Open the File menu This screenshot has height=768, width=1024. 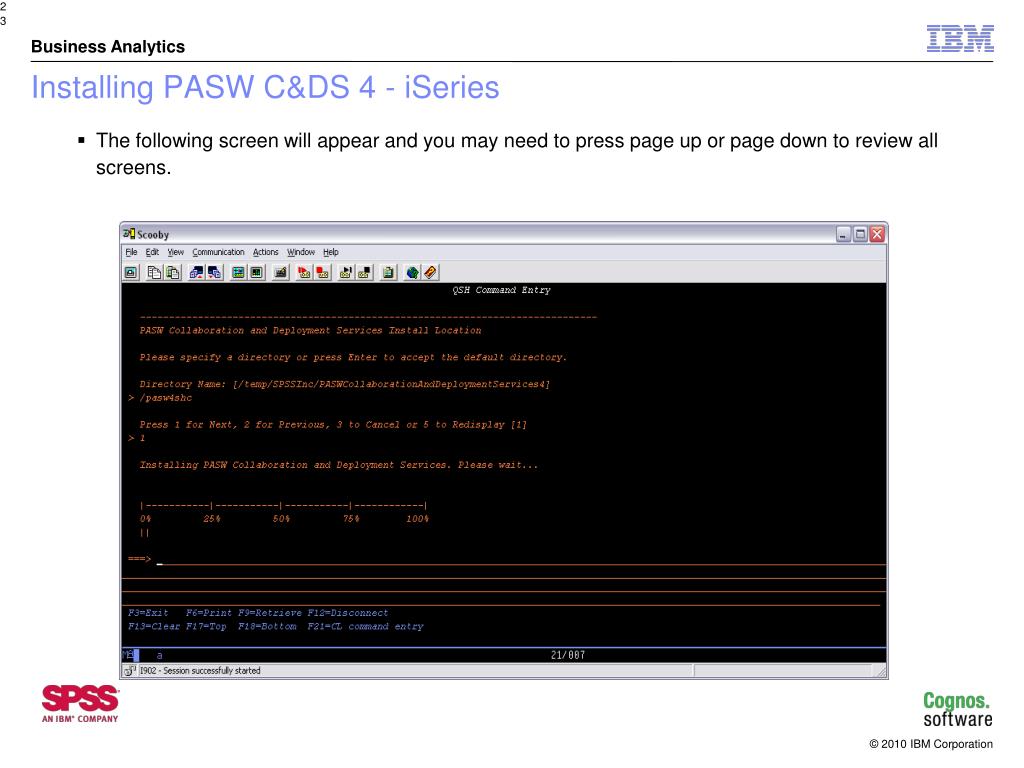pyautogui.click(x=131, y=252)
